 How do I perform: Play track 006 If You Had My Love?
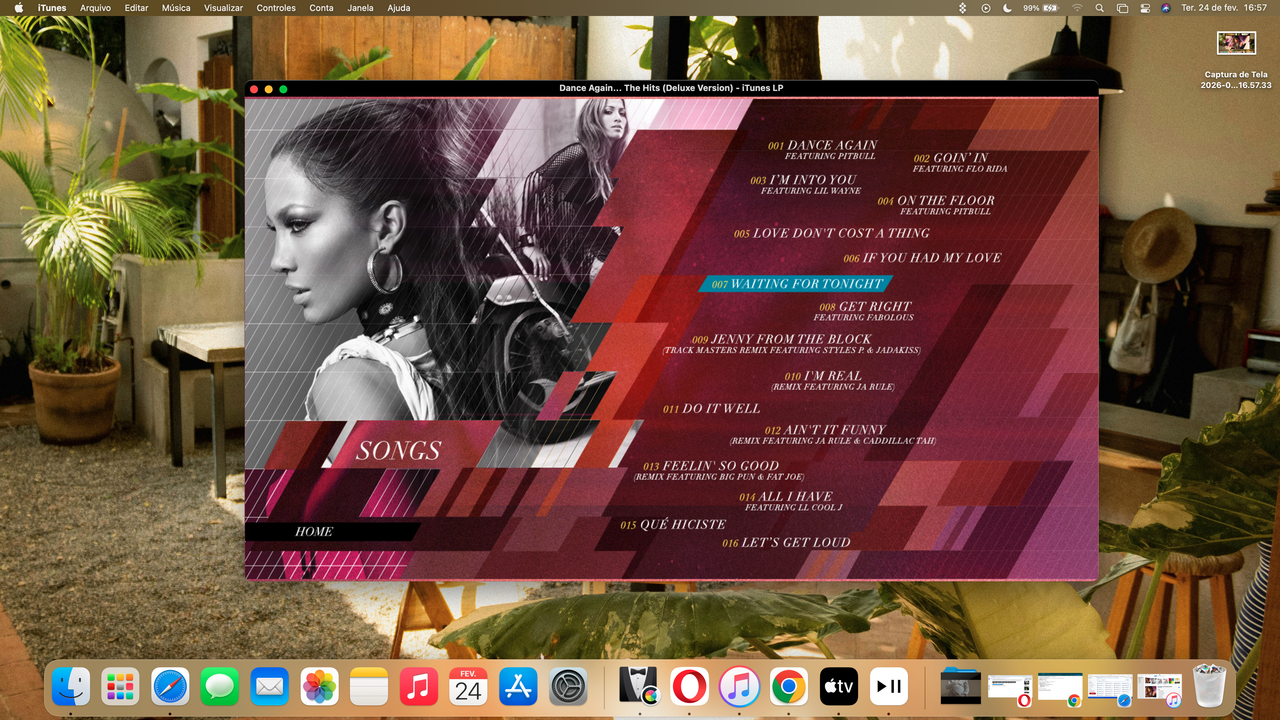922,258
